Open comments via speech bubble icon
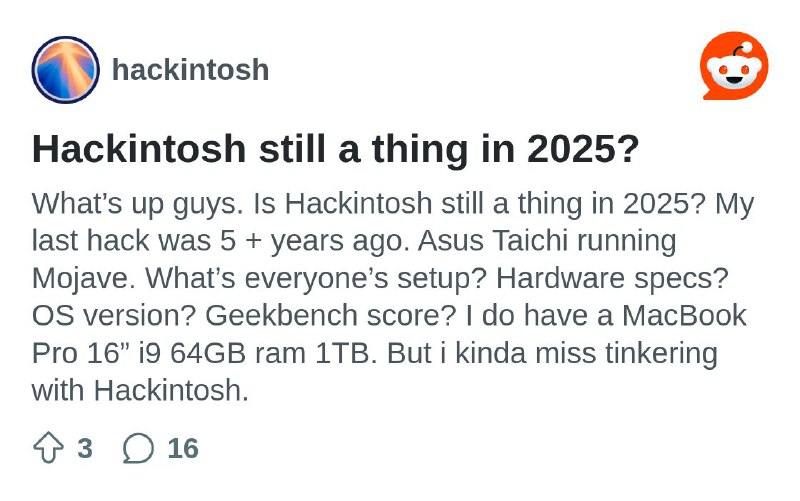The height and width of the screenshot is (501, 800). (x=138, y=448)
